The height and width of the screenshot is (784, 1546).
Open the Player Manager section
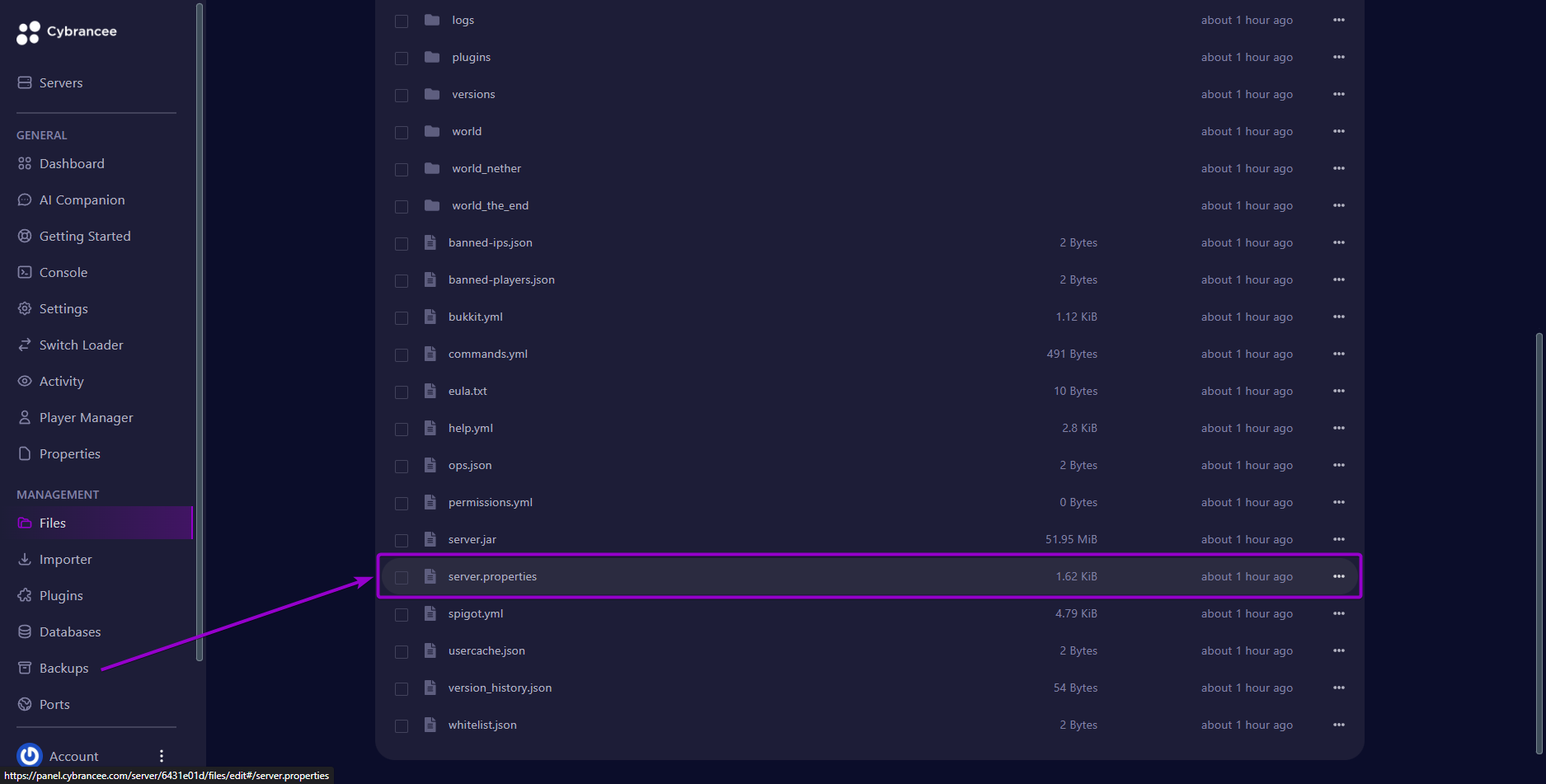pos(26,417)
